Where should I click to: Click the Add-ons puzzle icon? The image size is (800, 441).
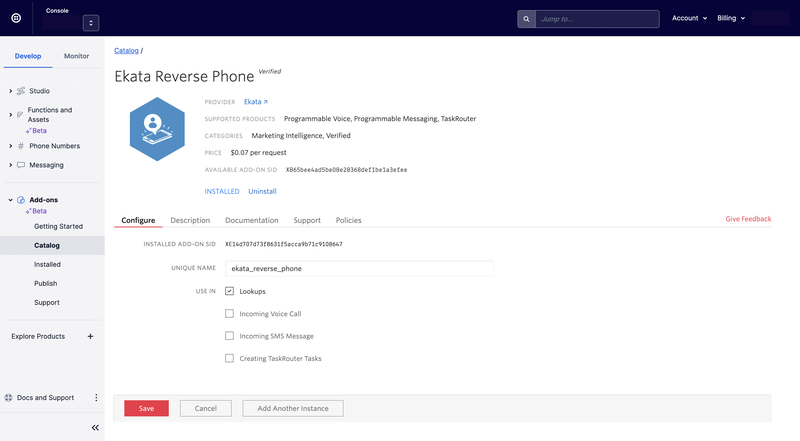point(21,200)
